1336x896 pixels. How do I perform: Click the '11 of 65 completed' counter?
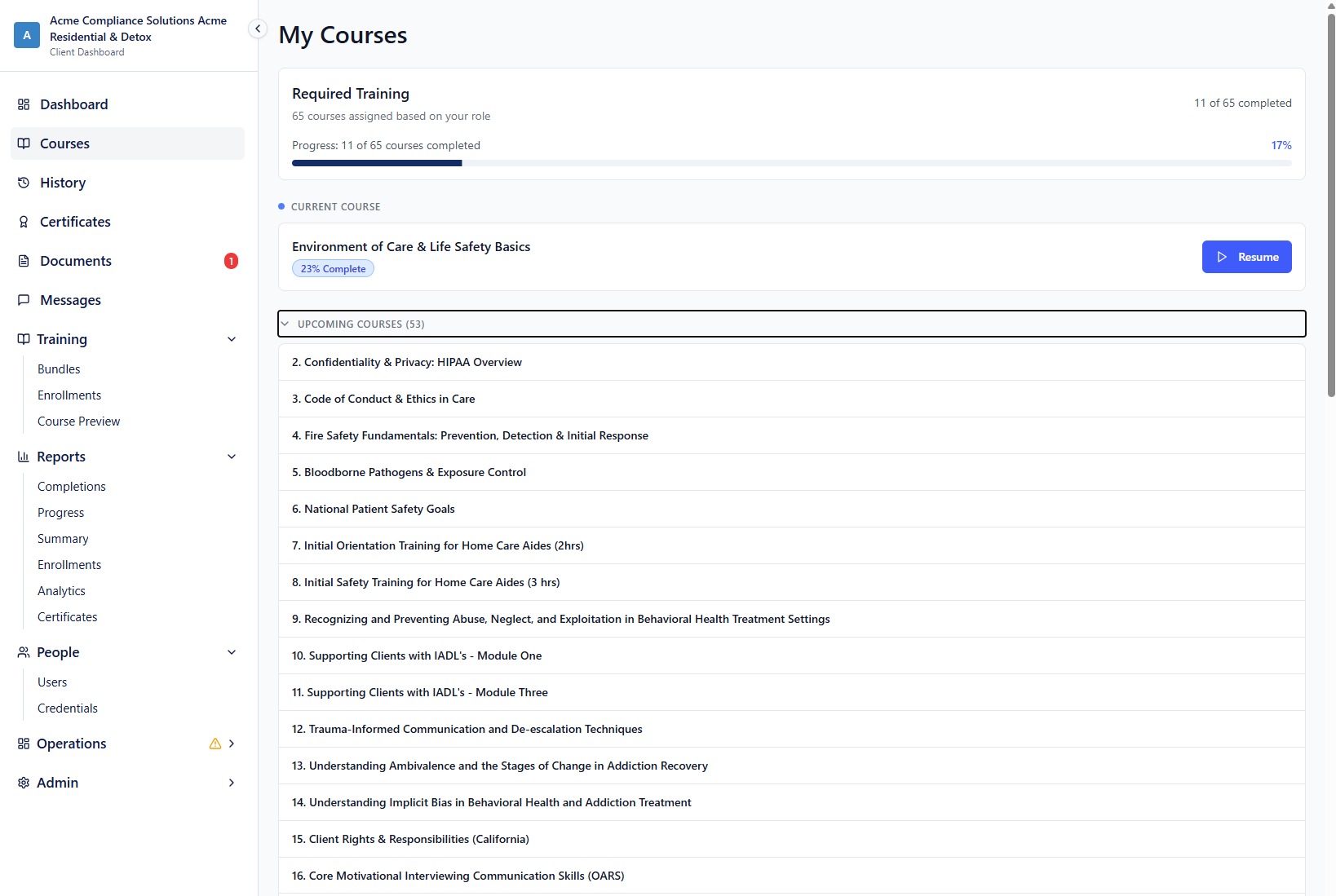(1242, 103)
